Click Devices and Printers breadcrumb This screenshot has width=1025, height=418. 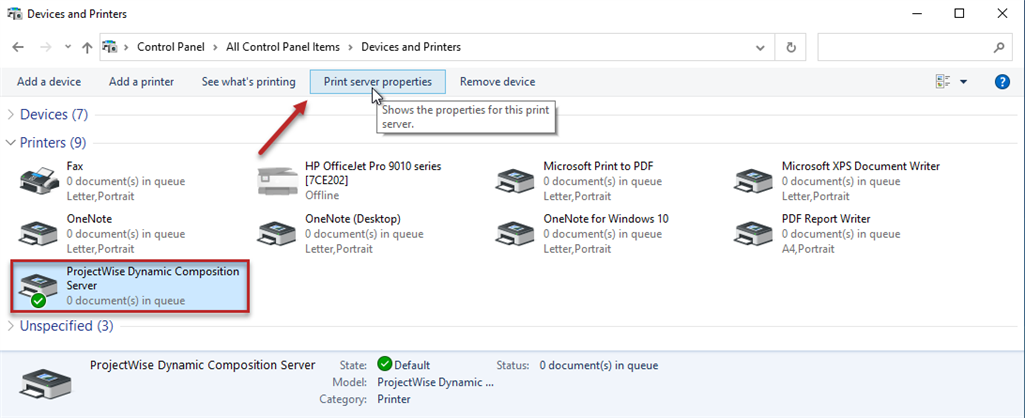pos(411,47)
